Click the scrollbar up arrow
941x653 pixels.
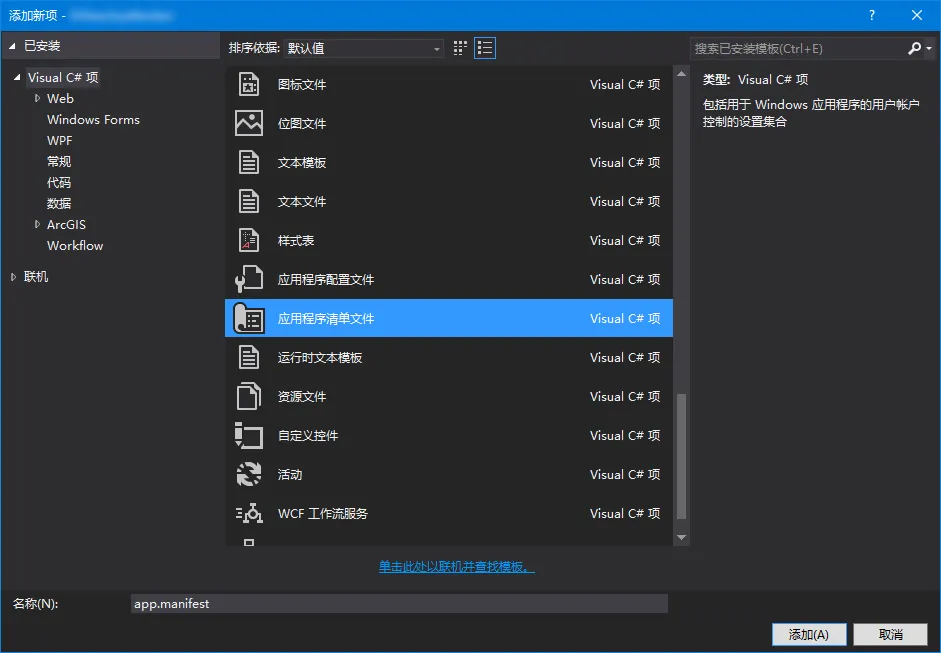click(681, 74)
